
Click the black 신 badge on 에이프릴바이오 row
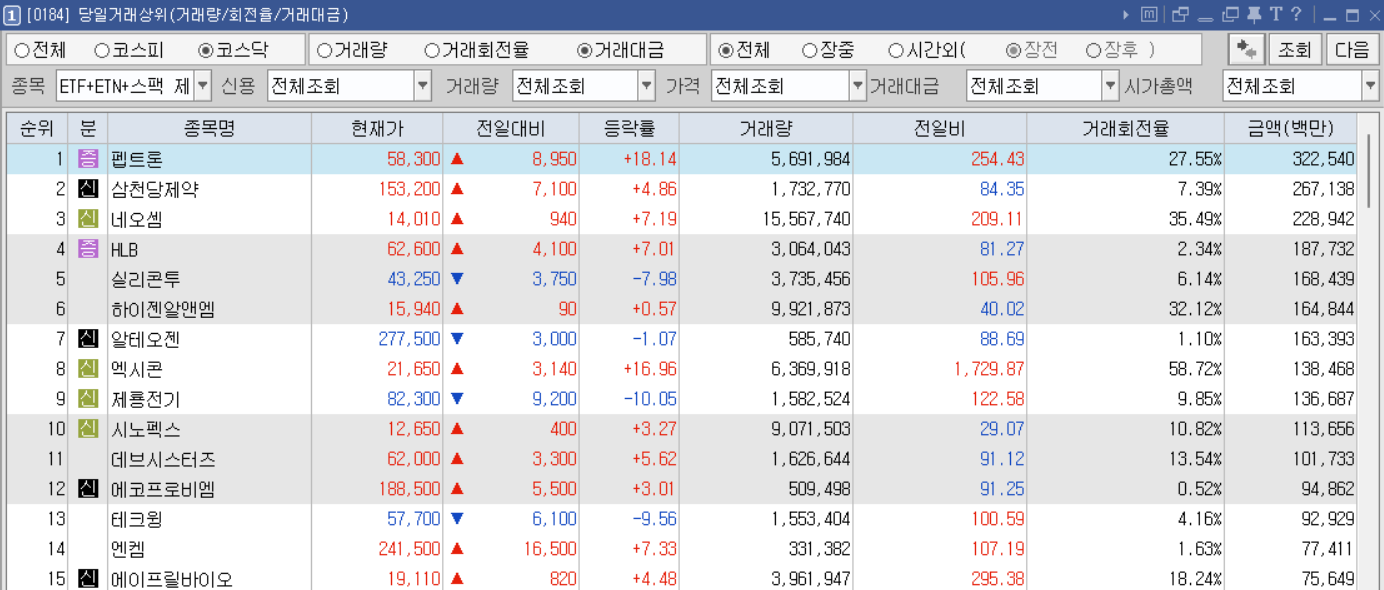tap(87, 579)
